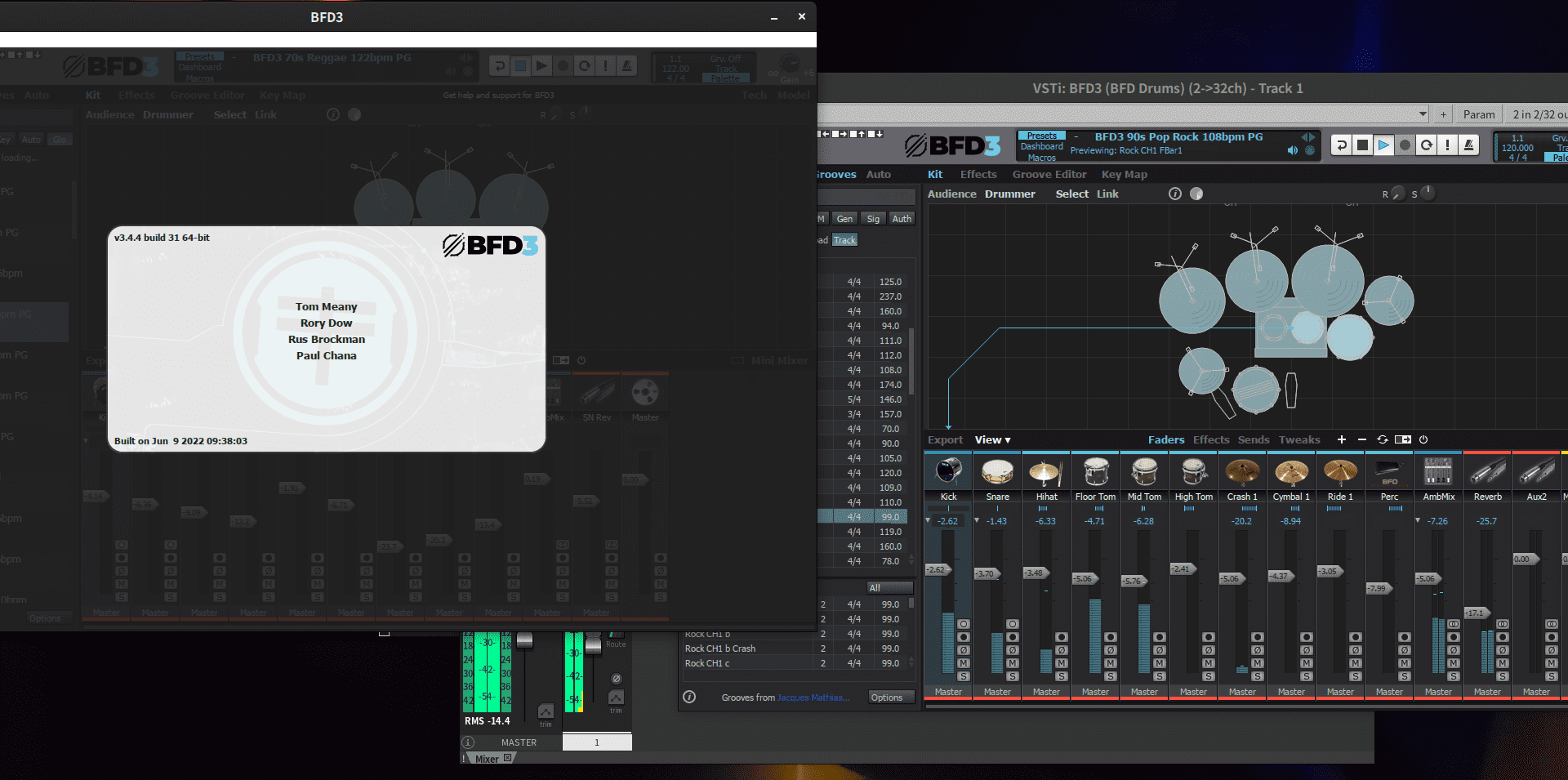Open the mixer View dropdown

pos(992,439)
